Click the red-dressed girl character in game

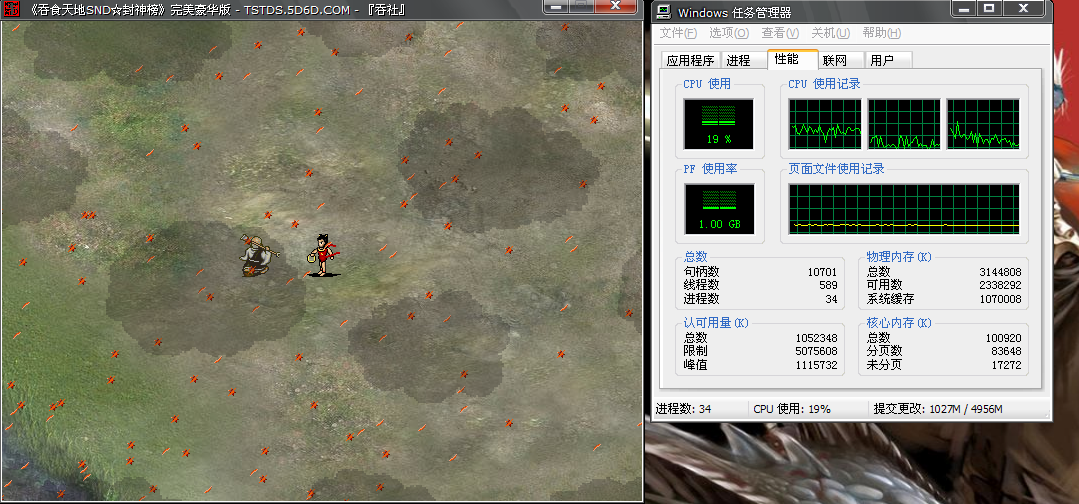click(323, 255)
